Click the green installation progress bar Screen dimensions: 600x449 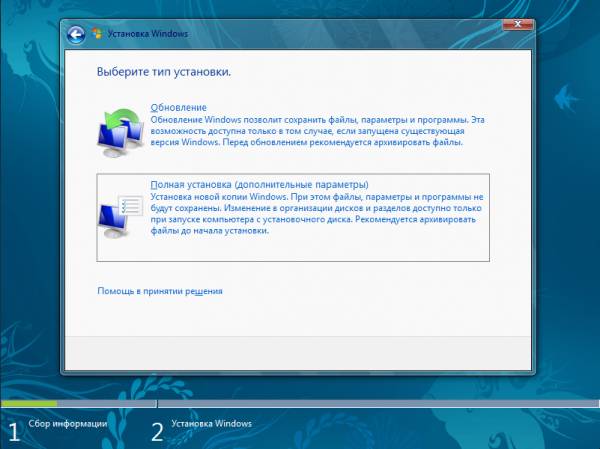(x=29, y=403)
